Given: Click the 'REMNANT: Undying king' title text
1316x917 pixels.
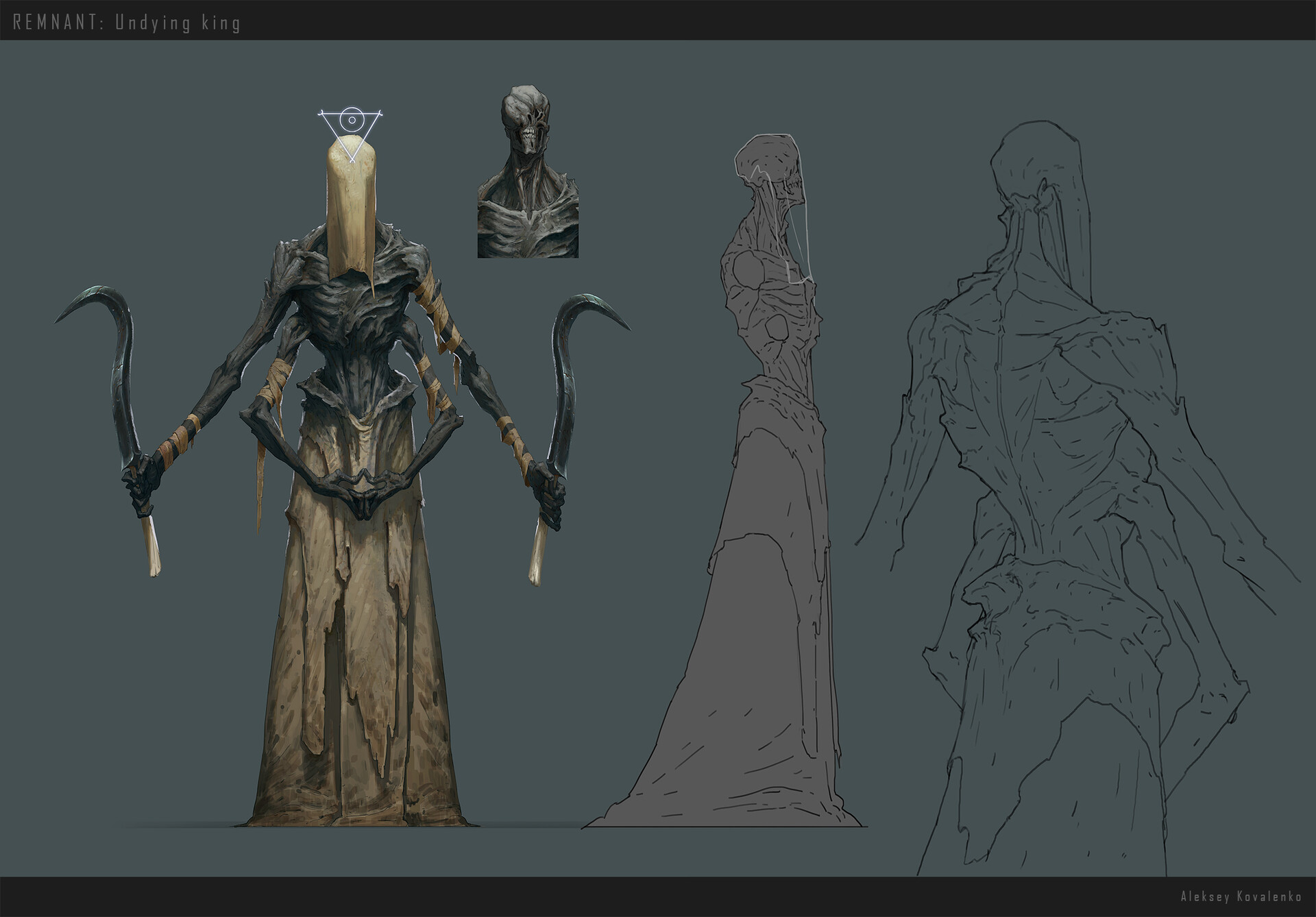Looking at the screenshot, I should (127, 23).
